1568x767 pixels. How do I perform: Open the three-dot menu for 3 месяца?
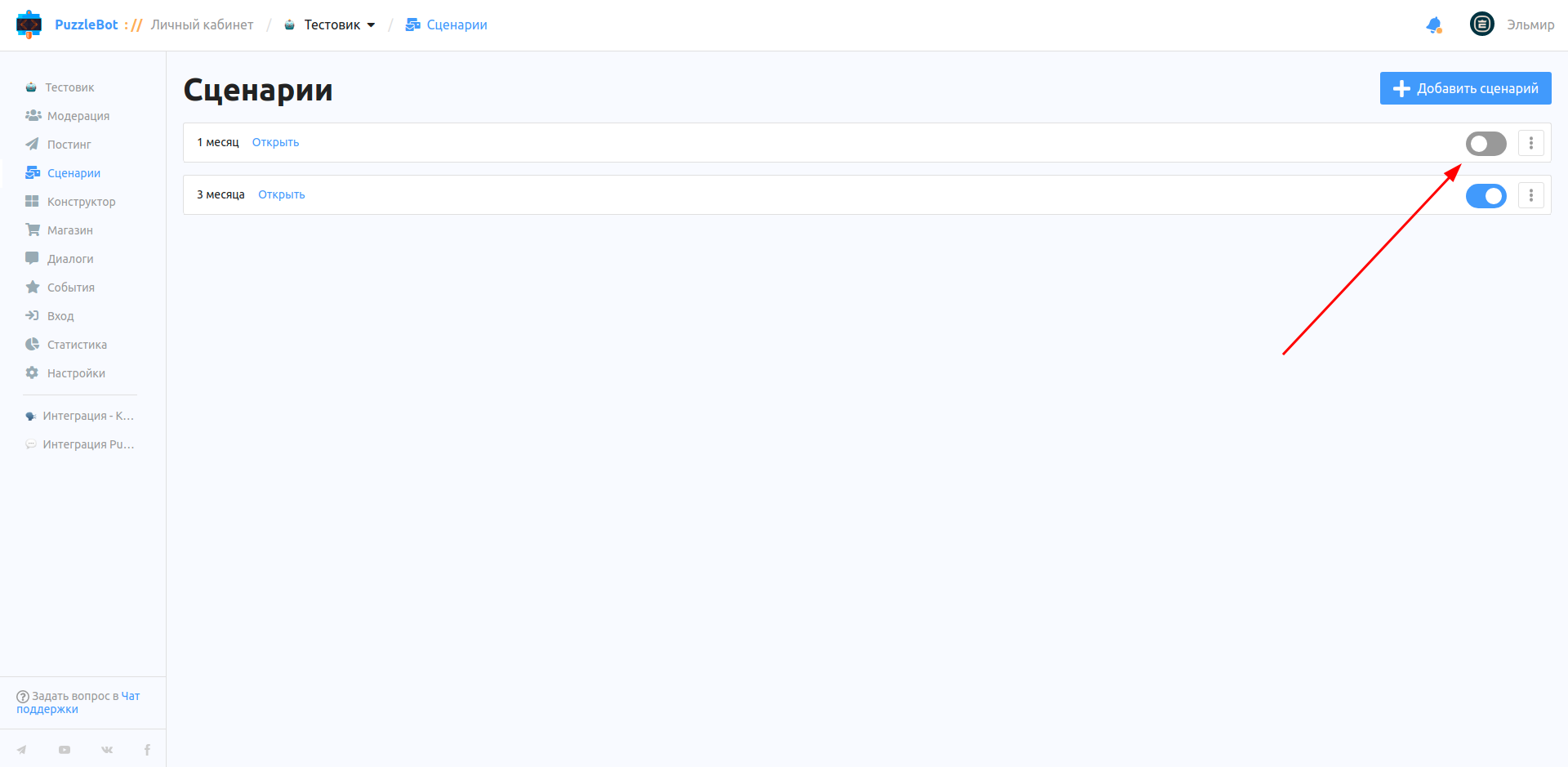click(x=1531, y=196)
